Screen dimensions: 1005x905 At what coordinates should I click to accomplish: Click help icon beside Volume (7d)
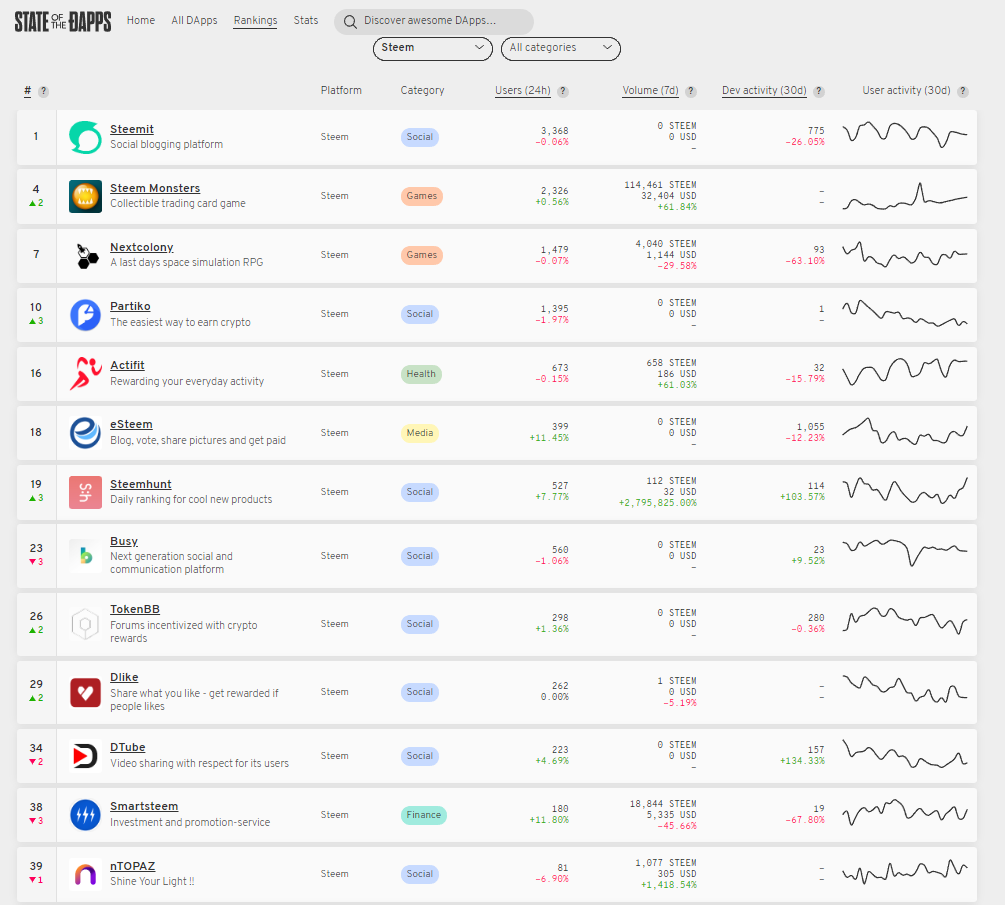tap(691, 92)
